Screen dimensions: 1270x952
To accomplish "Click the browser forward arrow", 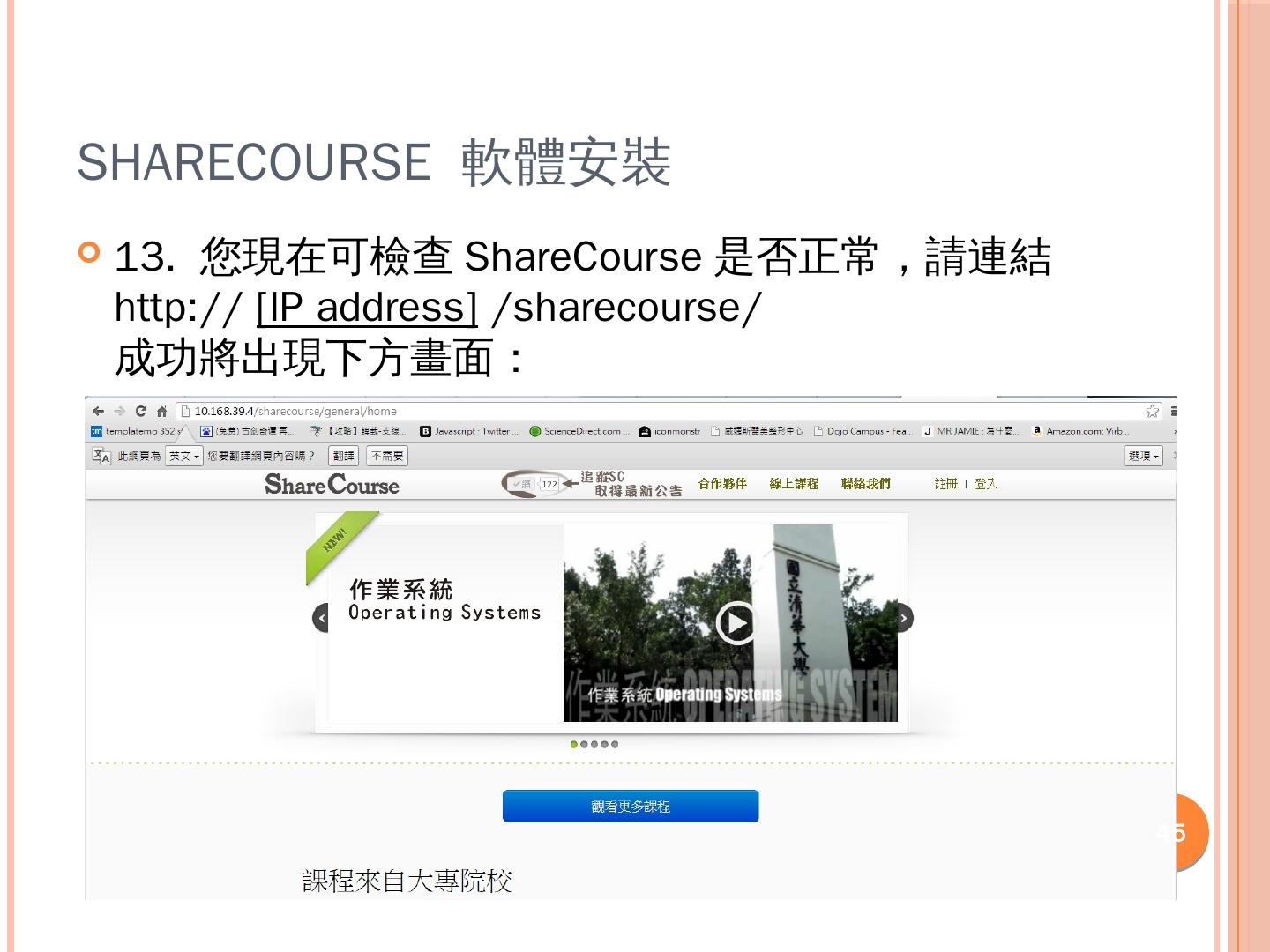I will click(x=119, y=412).
